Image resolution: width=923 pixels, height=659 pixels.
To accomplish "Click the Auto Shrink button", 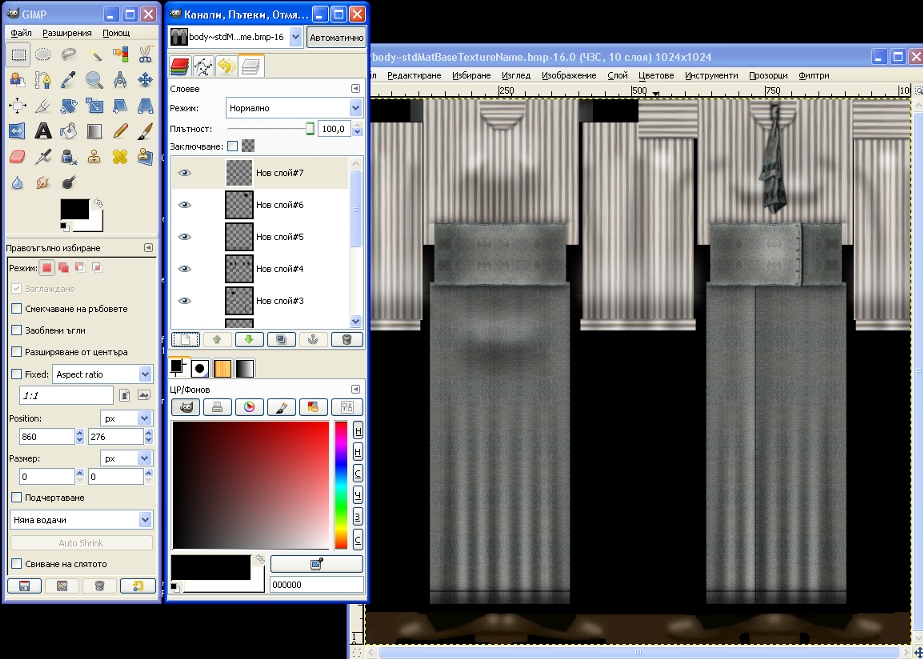I will point(81,542).
